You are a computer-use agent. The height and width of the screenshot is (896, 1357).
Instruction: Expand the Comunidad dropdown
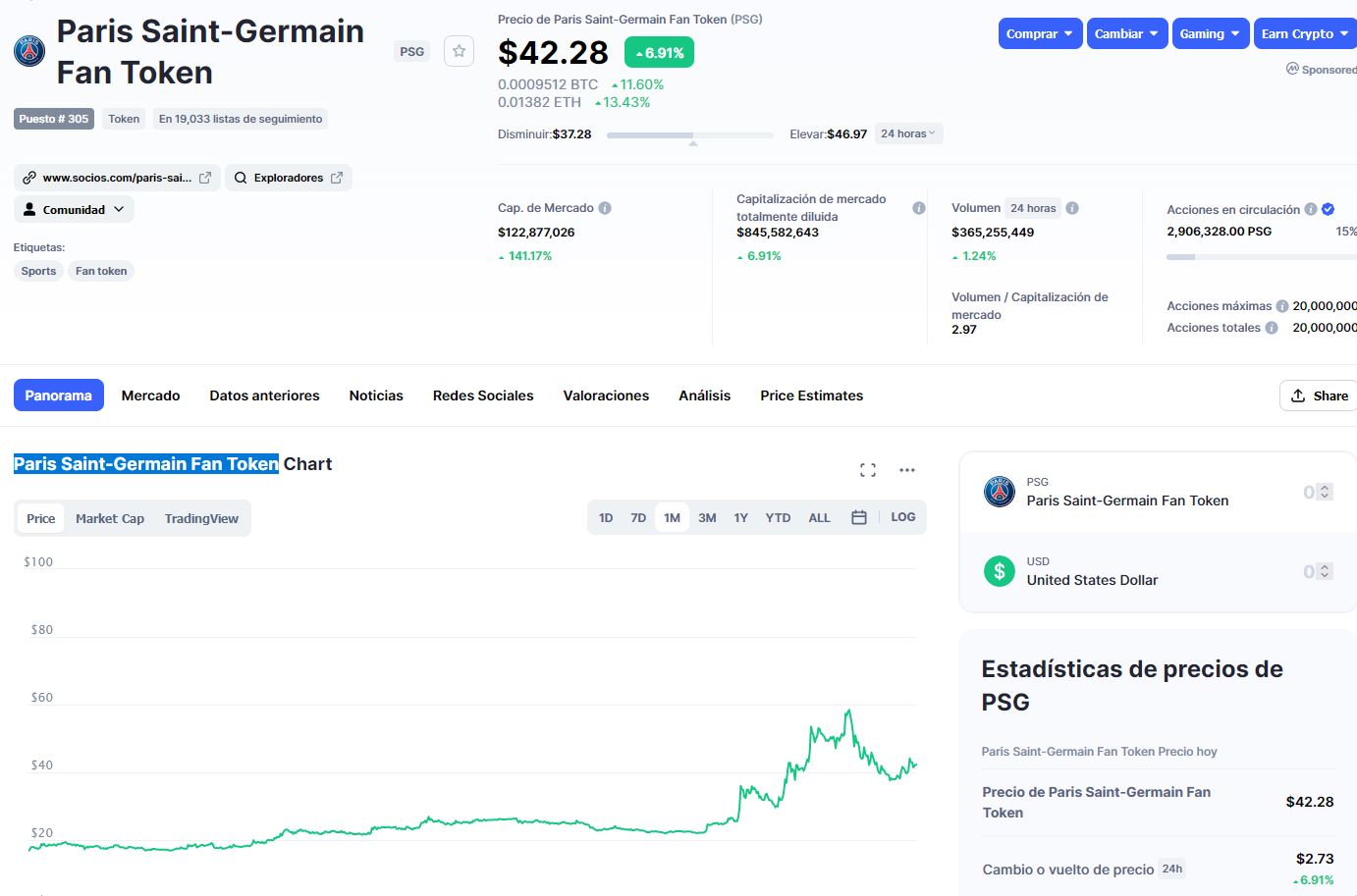click(x=74, y=210)
